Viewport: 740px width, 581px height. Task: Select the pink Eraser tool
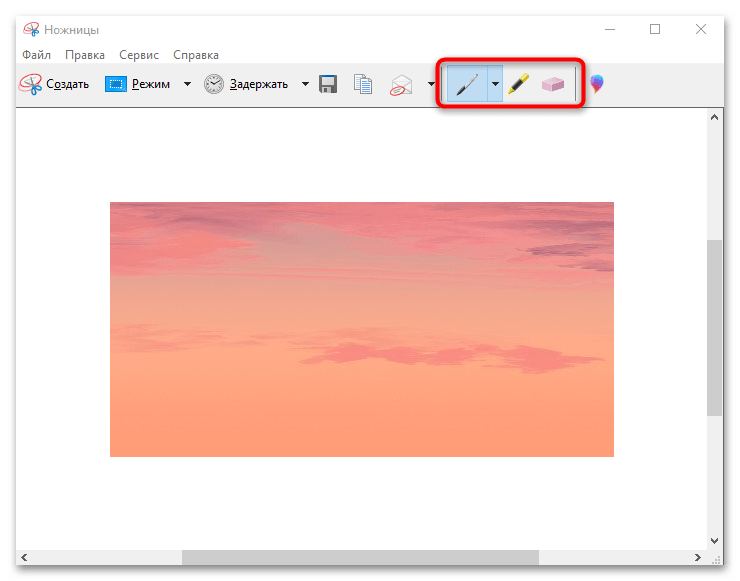pyautogui.click(x=553, y=85)
